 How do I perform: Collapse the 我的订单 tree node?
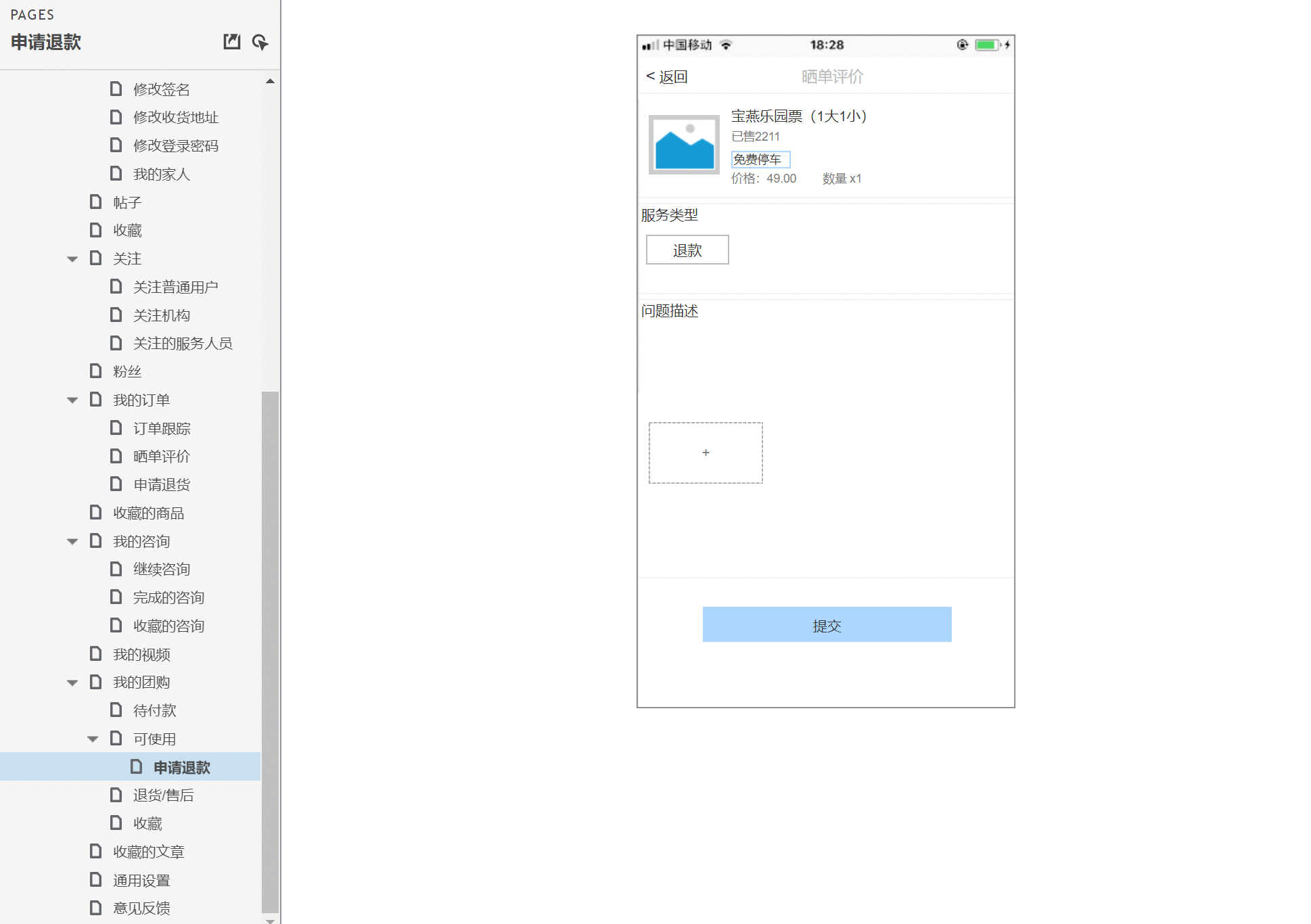coord(72,400)
